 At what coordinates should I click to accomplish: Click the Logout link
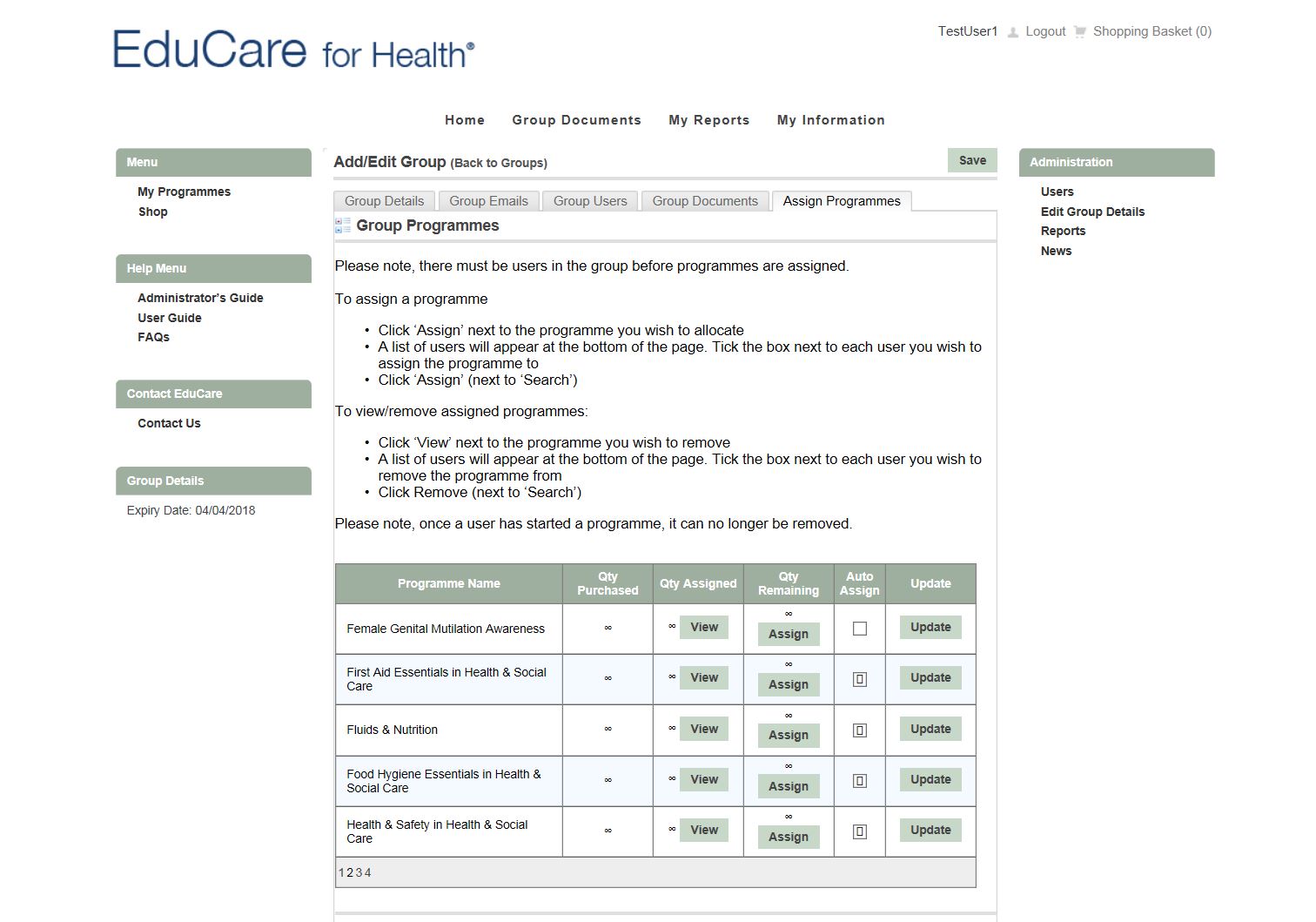1045,31
